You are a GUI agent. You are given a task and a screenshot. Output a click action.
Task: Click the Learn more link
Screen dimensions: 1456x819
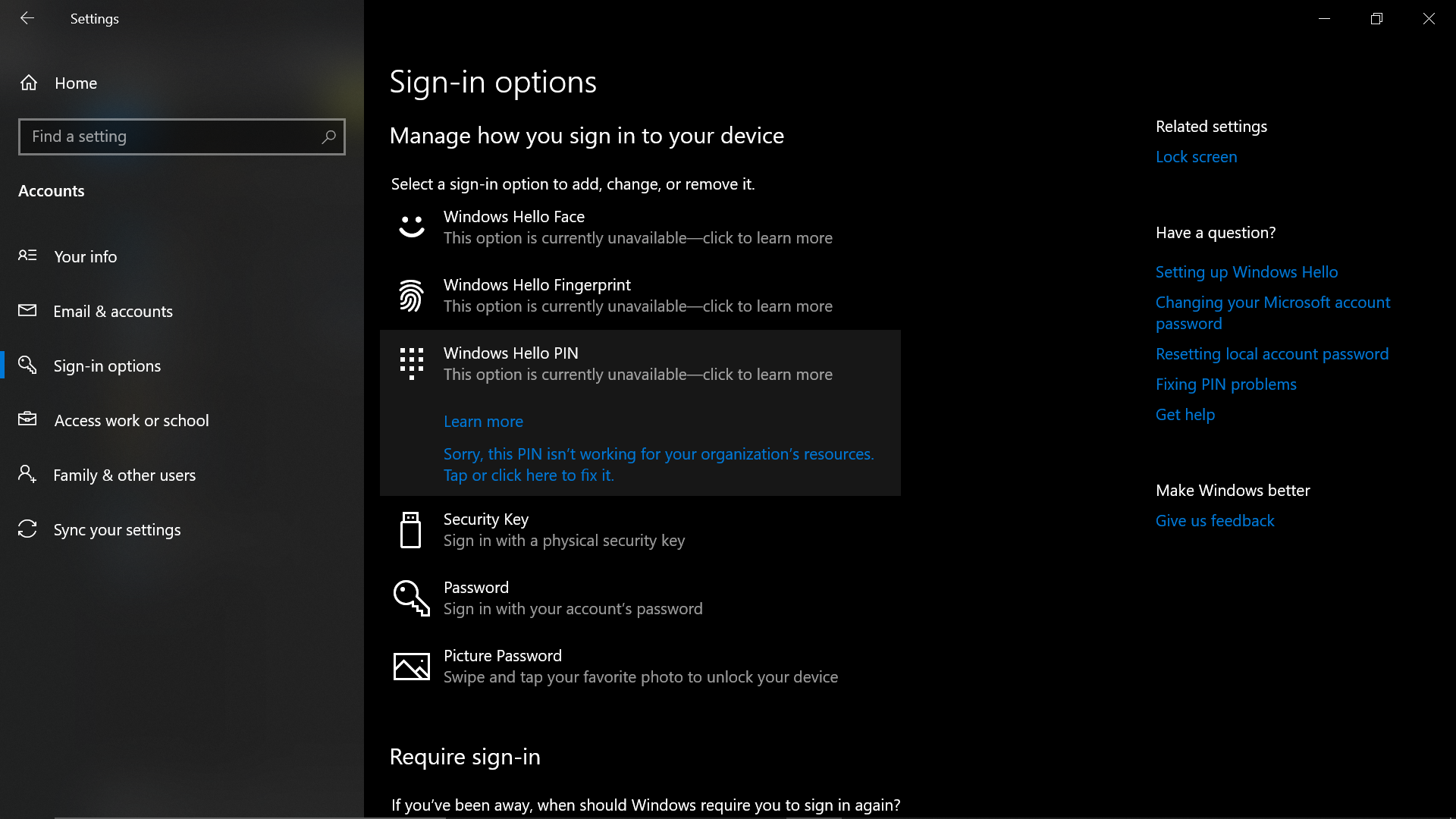pos(483,421)
